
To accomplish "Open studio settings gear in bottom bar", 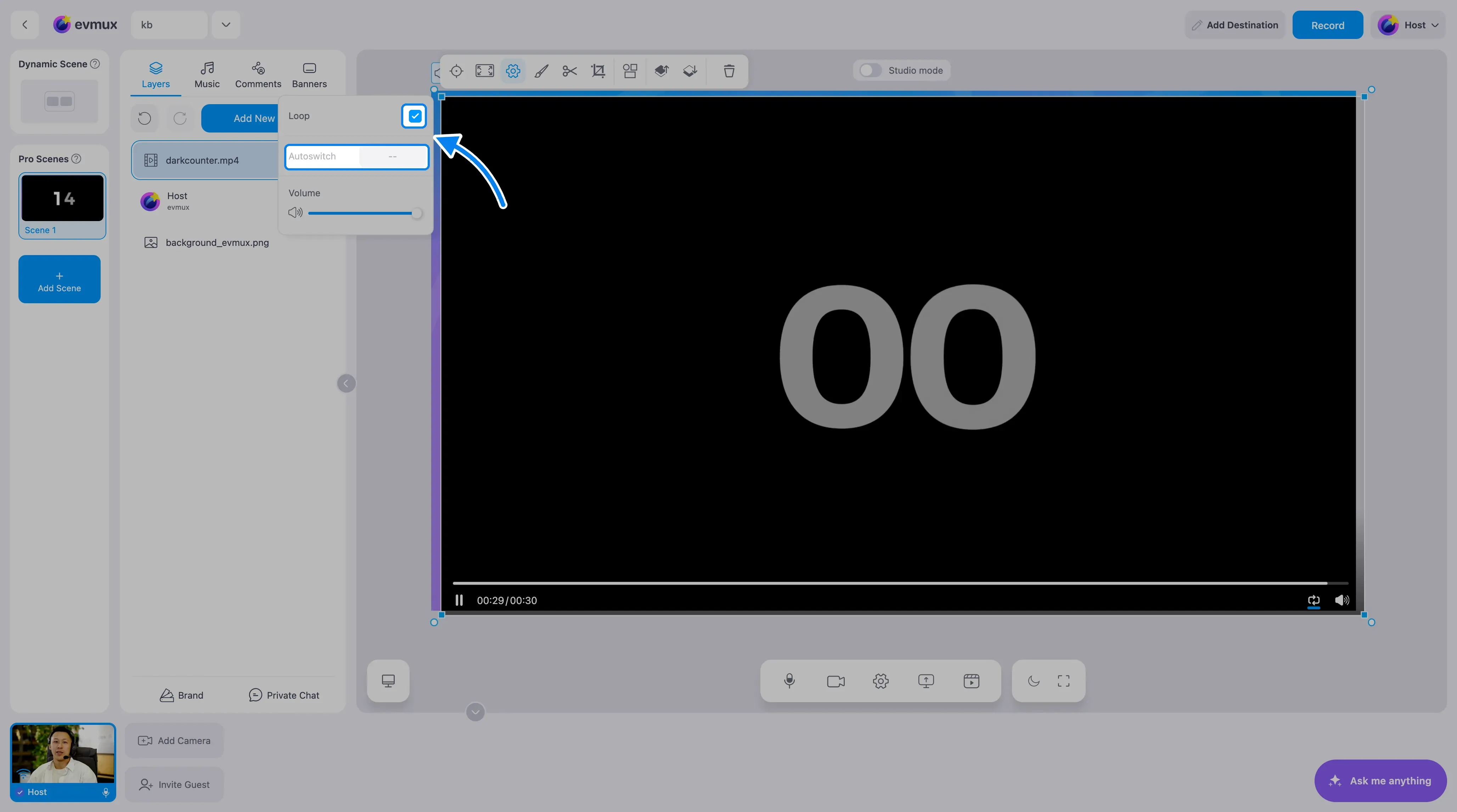I will tap(881, 681).
